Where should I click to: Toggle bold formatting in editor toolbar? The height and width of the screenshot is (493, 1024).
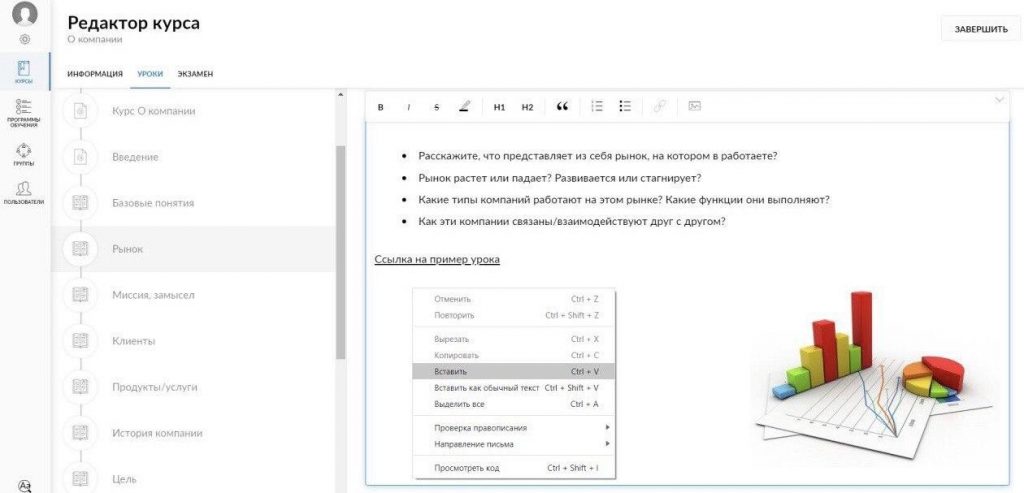click(x=381, y=107)
